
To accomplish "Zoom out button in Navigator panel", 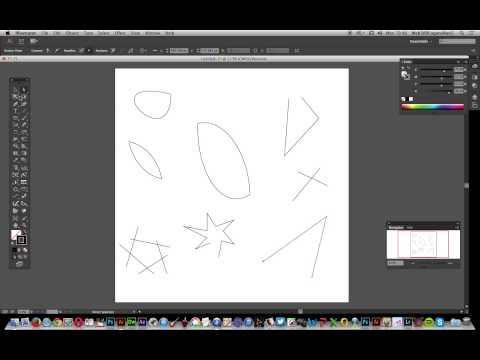I will click(413, 263).
